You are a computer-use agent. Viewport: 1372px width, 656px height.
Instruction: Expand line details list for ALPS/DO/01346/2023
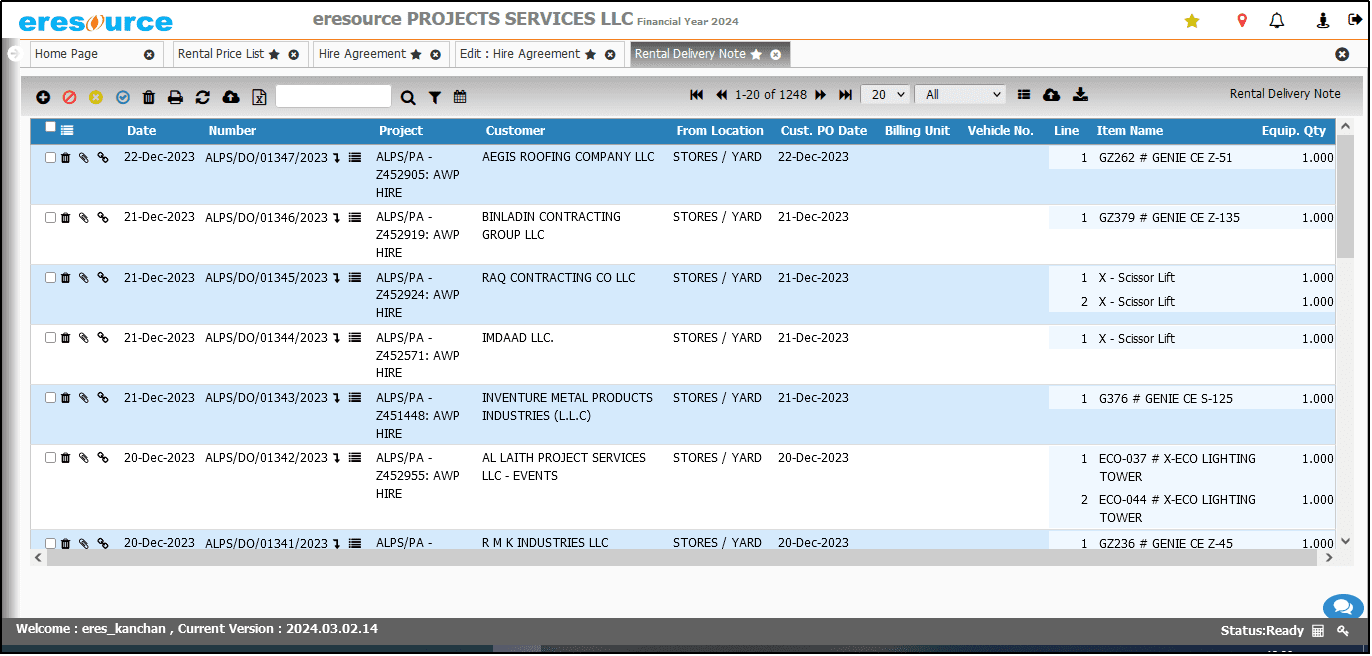355,218
